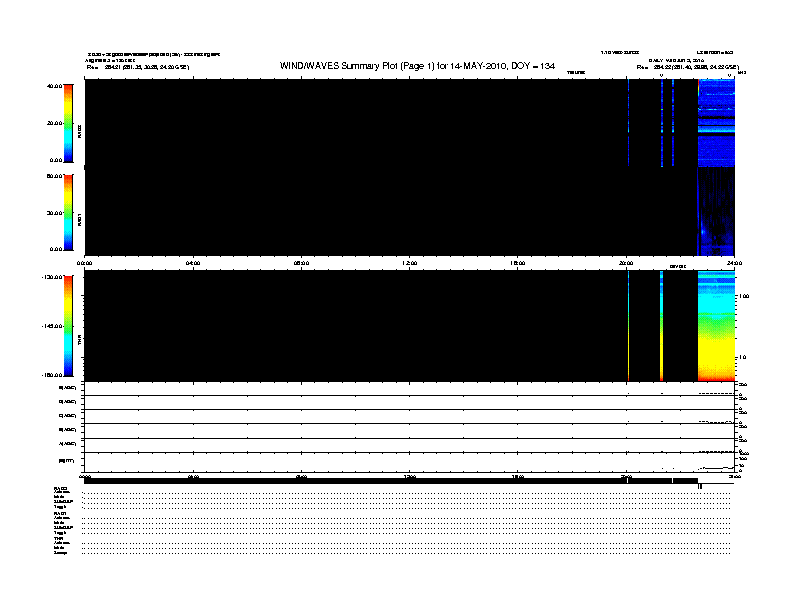Click the Re position text at upper left
The image size is (792, 612).
pyautogui.click(x=137, y=67)
